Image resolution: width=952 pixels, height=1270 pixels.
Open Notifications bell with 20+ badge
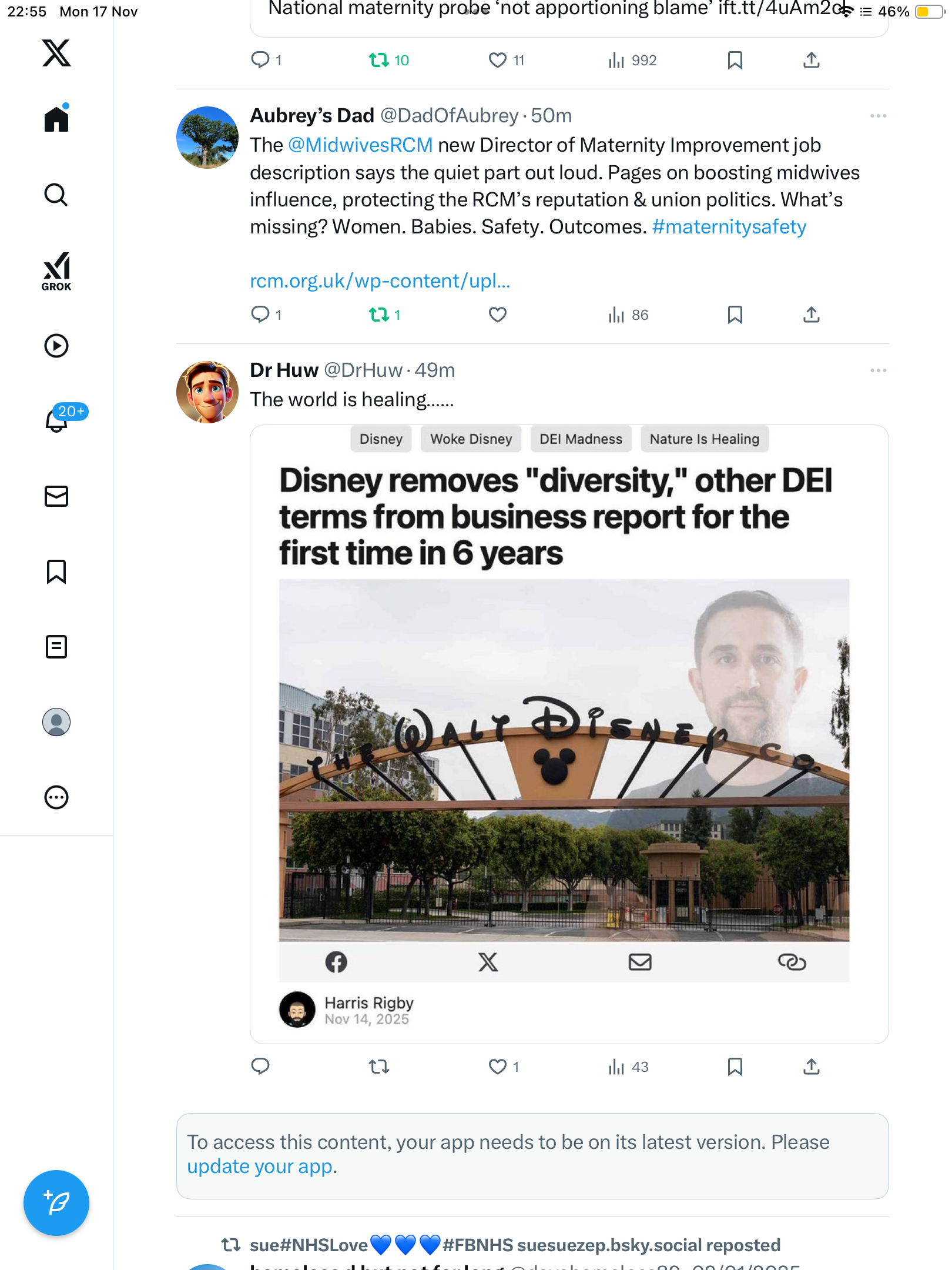pyautogui.click(x=58, y=420)
